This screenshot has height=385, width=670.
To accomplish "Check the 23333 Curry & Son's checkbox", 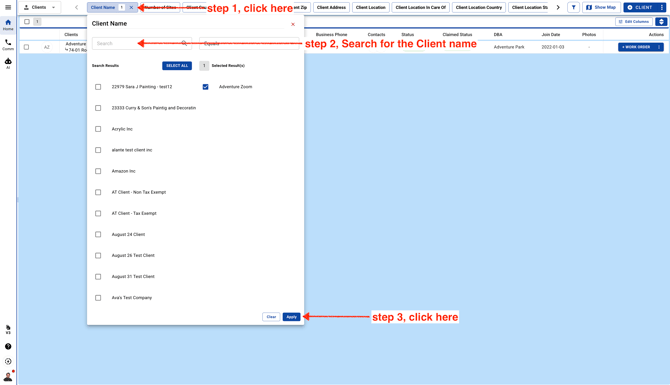I will (98, 108).
